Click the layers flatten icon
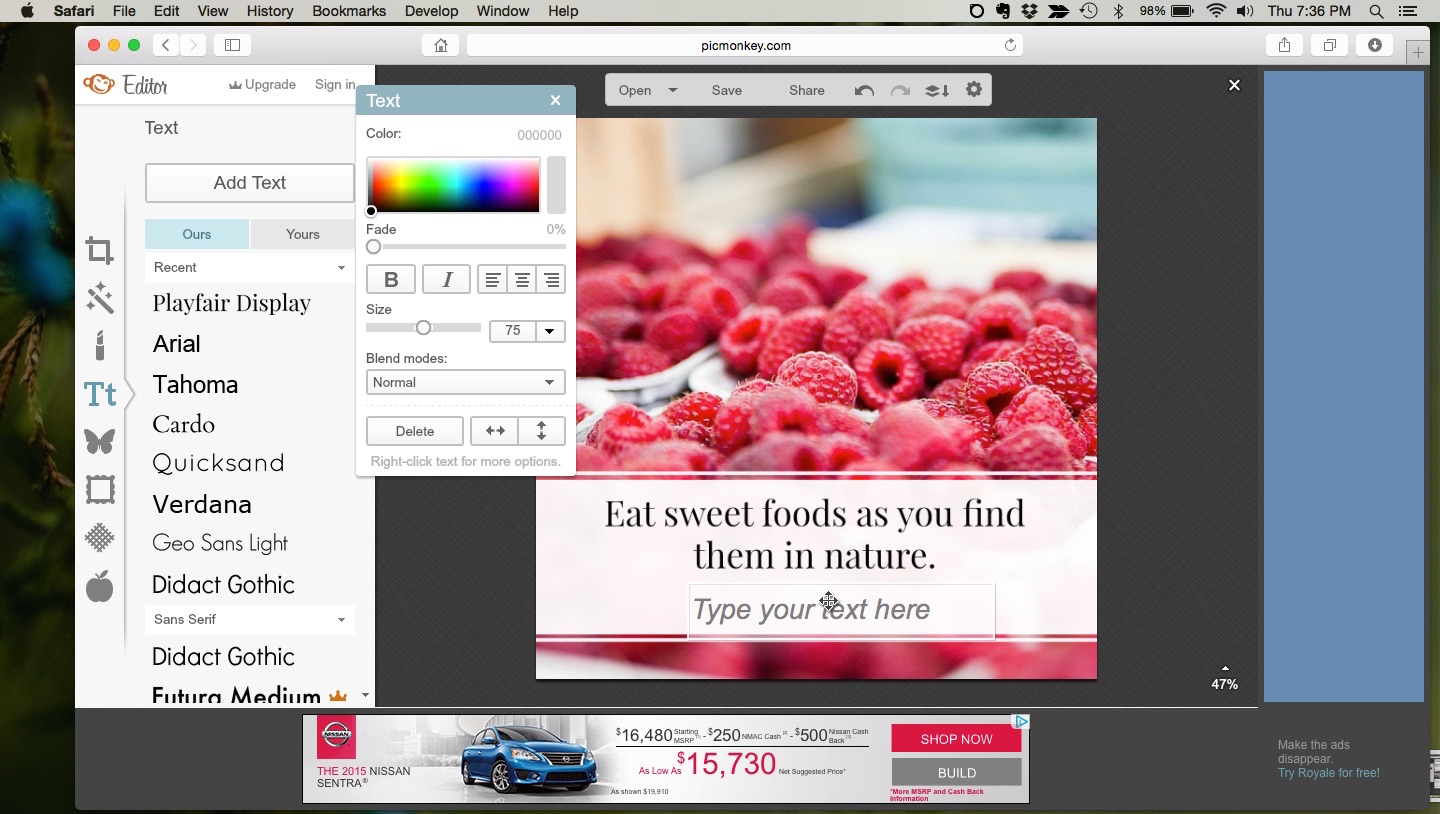This screenshot has height=814, width=1440. click(x=936, y=90)
